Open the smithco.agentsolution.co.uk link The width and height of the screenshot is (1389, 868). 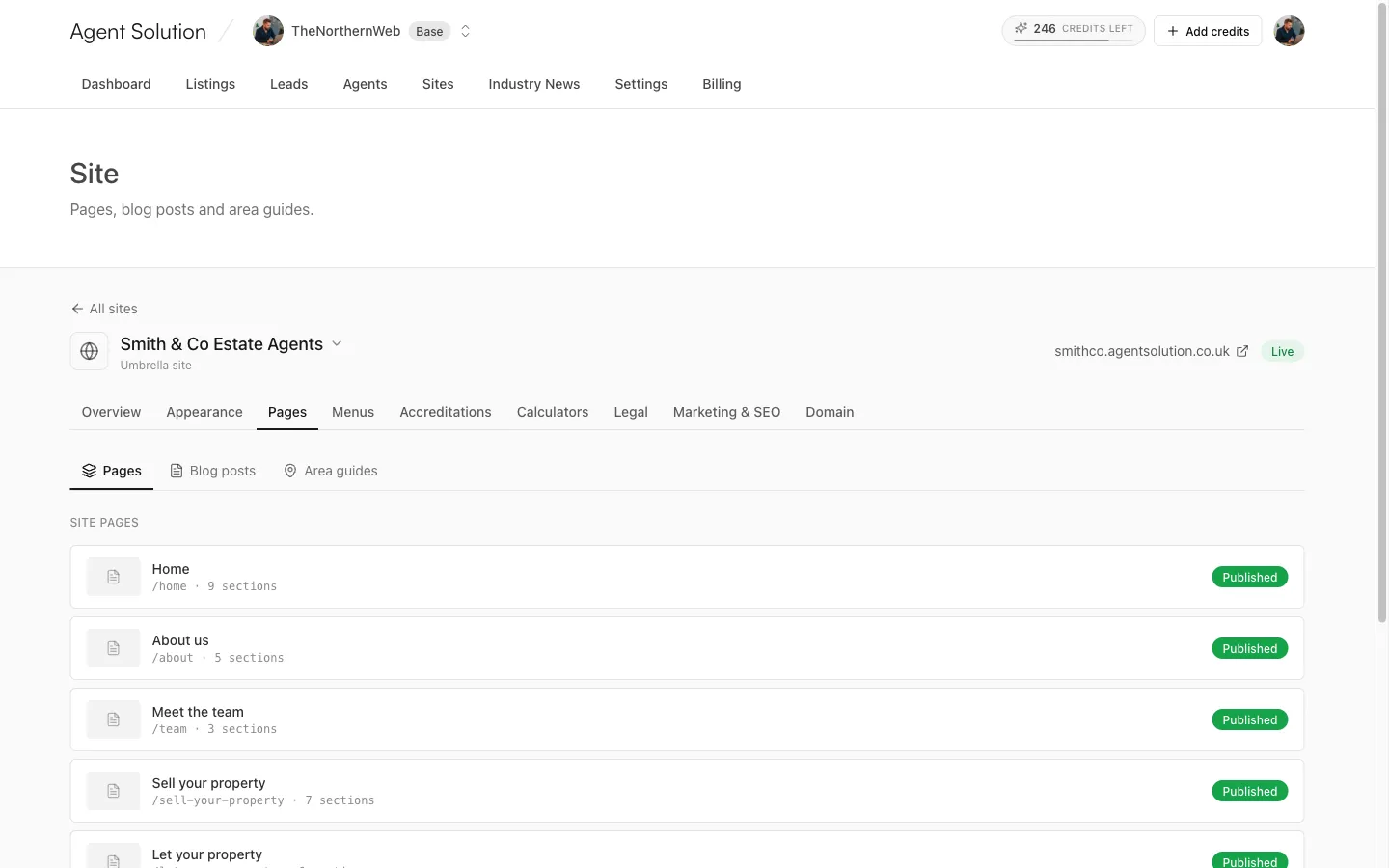click(x=1142, y=351)
